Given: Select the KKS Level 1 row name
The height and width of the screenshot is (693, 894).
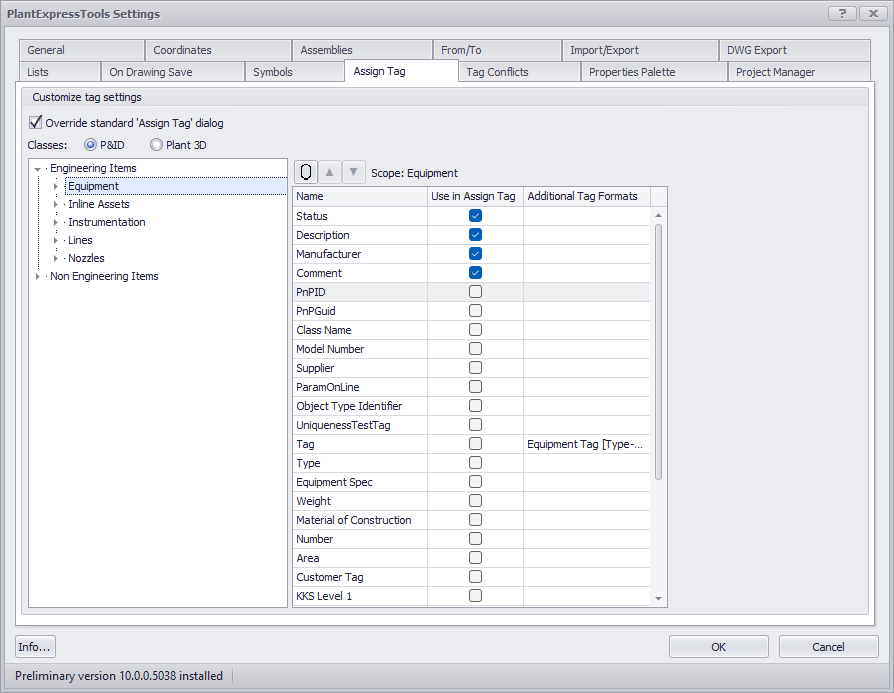Looking at the screenshot, I should 324,596.
